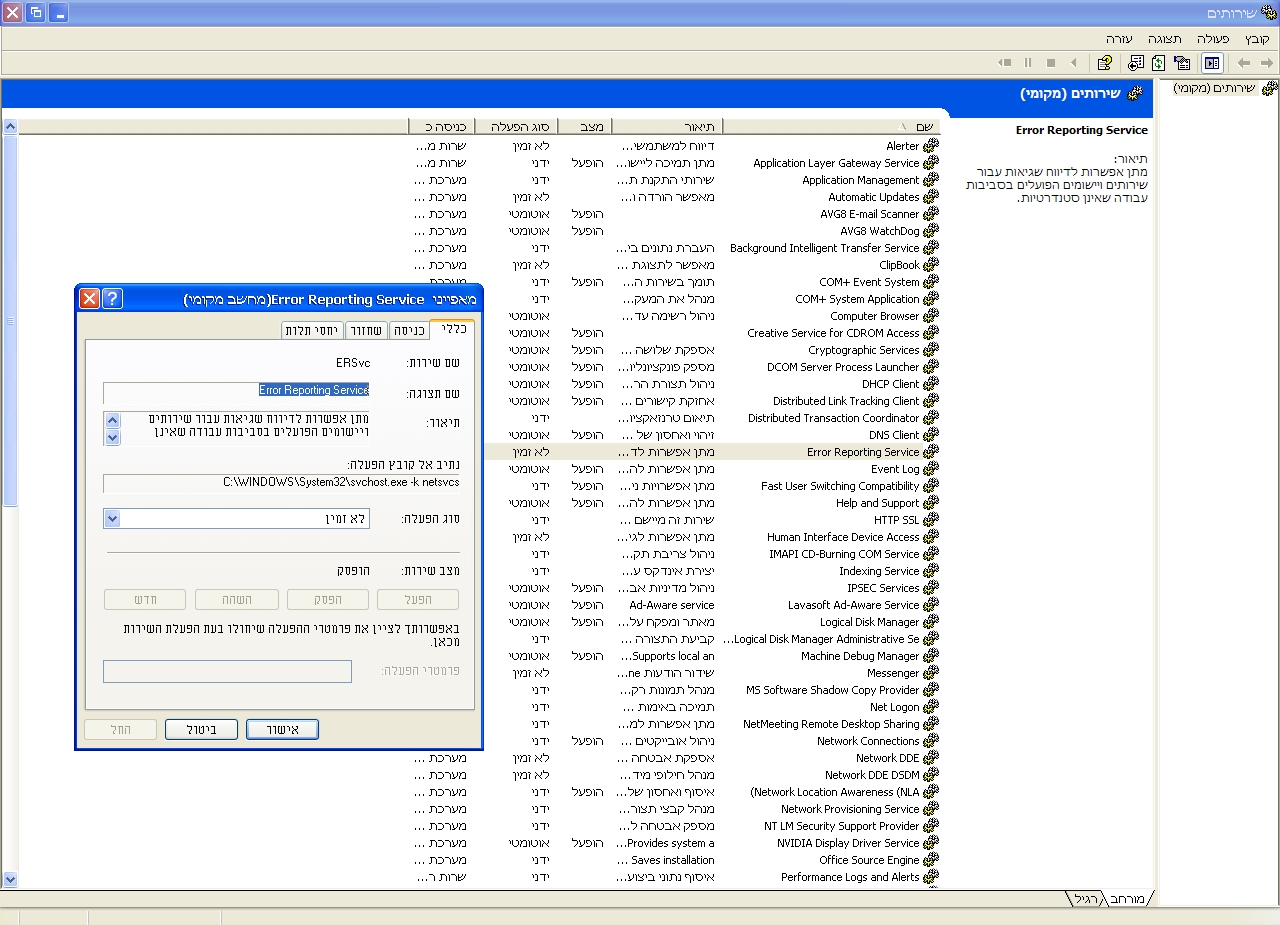Click the gear icon beside Network DDE DSDM
The width and height of the screenshot is (1280, 925).
(x=931, y=775)
